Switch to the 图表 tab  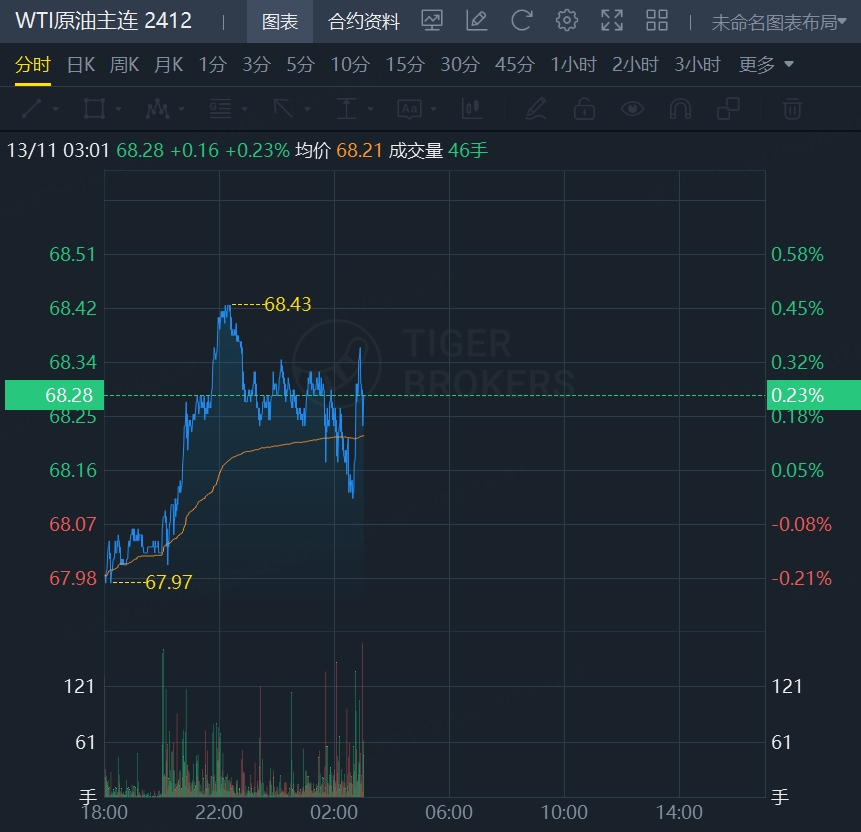280,22
